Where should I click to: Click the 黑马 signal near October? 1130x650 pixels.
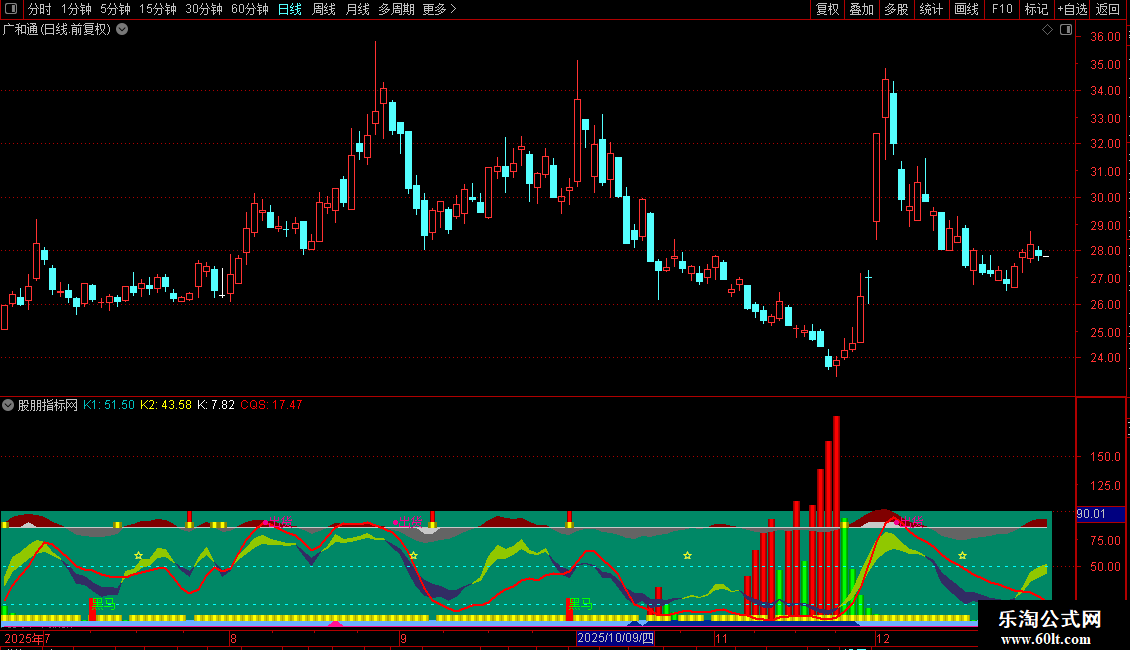pos(580,604)
